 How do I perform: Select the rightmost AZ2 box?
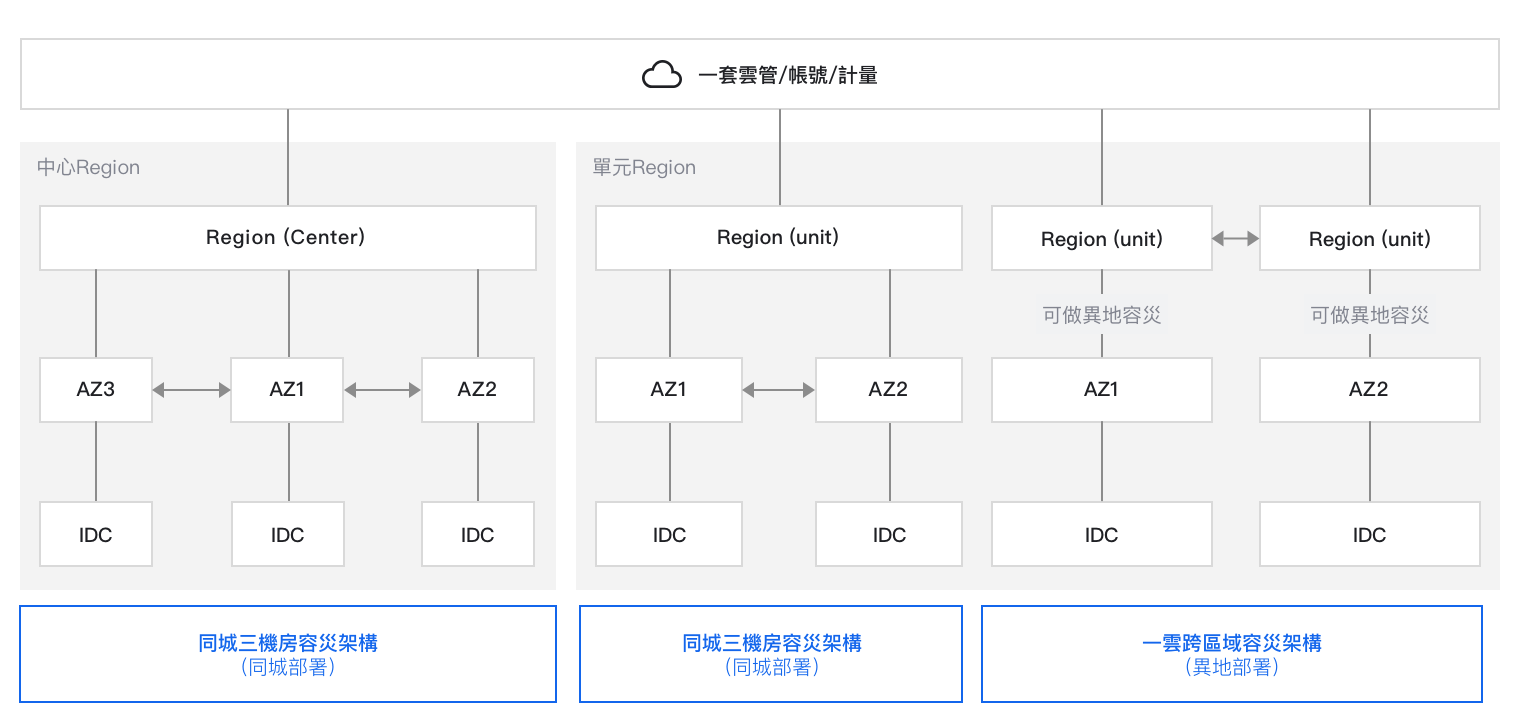(1369, 389)
